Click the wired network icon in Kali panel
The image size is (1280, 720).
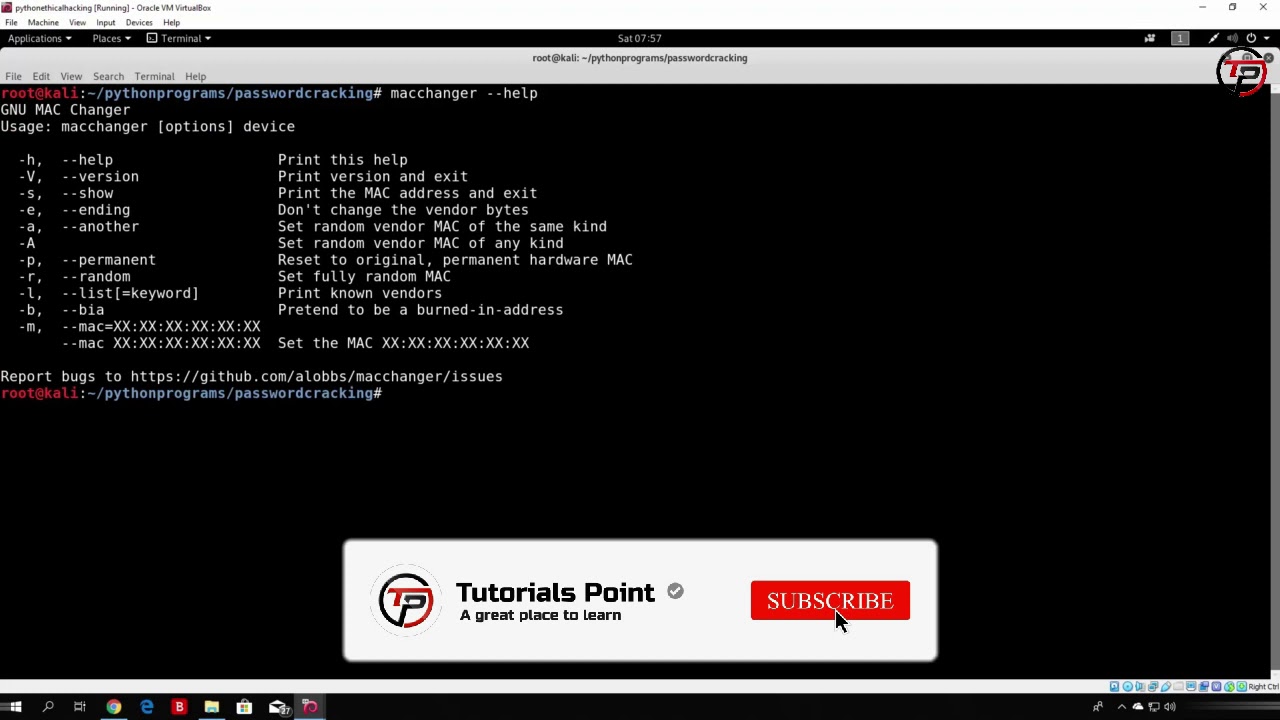pyautogui.click(x=1214, y=38)
